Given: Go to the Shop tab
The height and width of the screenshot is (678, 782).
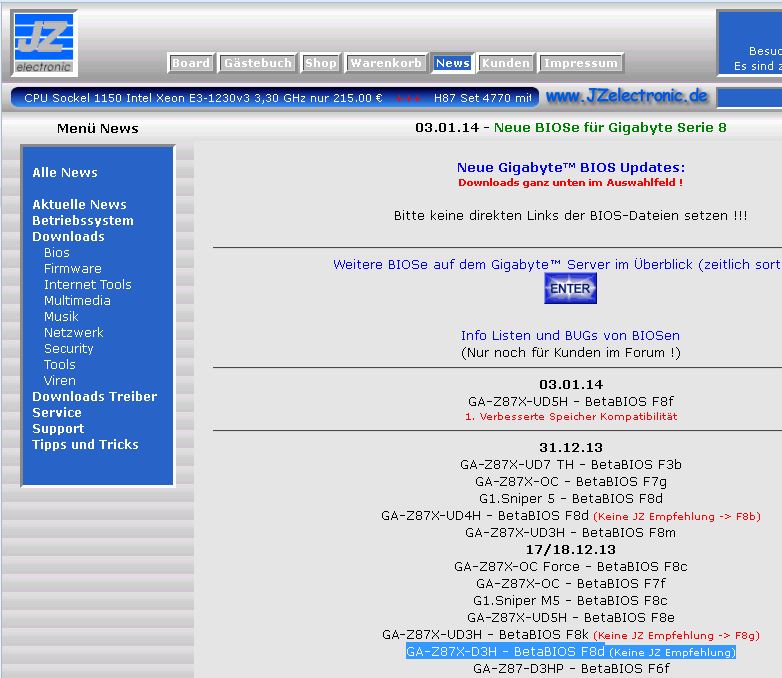Looking at the screenshot, I should 321,63.
